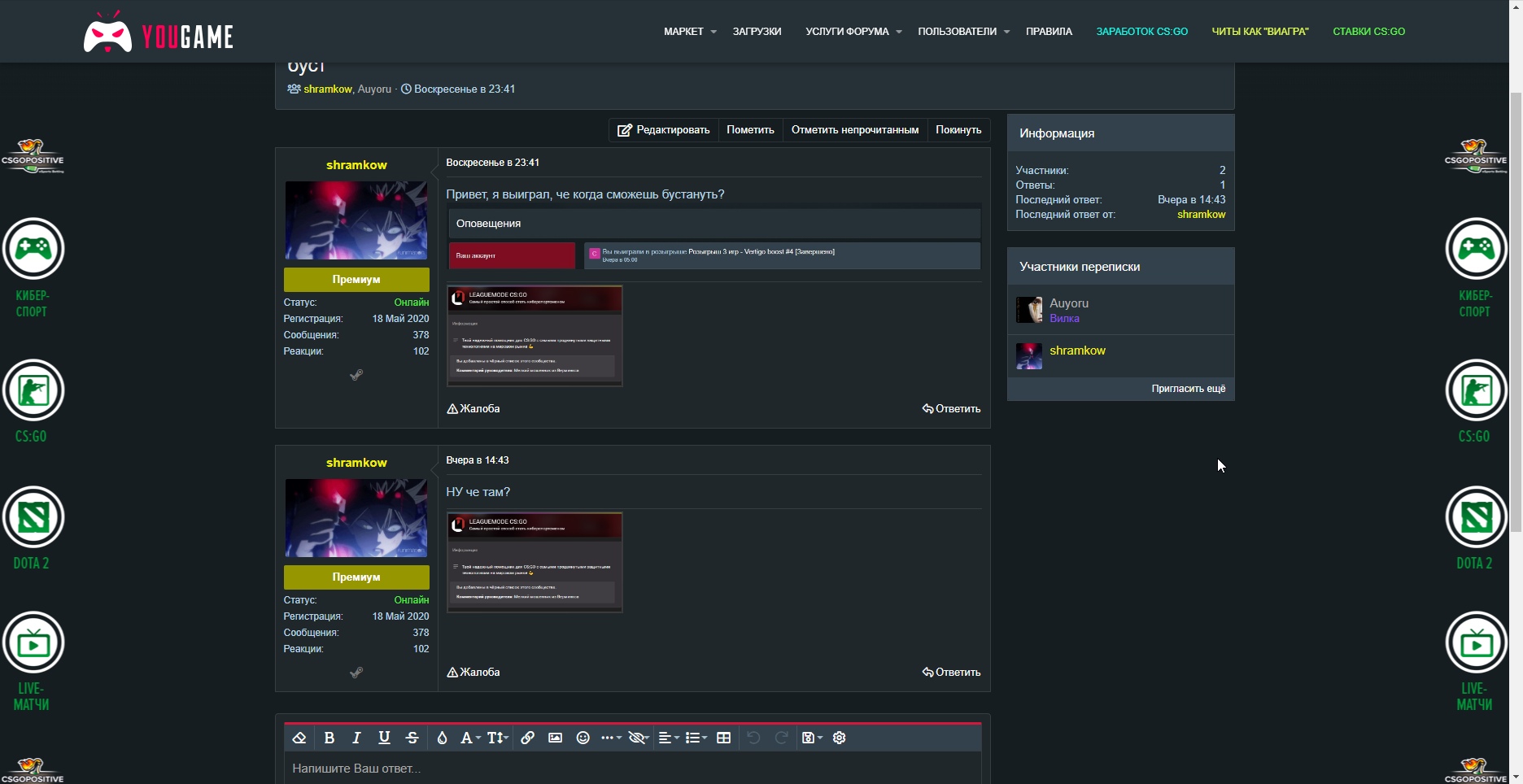Open the list type dropdown
The height and width of the screenshot is (784, 1523).
696,738
